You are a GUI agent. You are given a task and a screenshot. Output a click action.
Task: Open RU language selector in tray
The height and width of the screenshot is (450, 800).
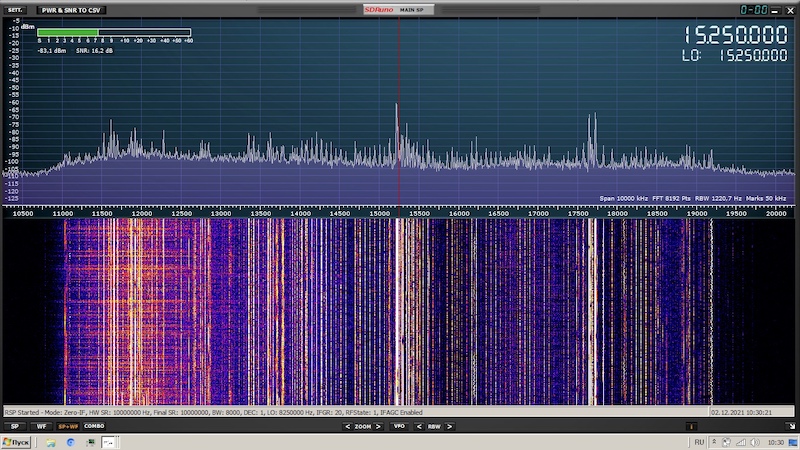(700, 441)
